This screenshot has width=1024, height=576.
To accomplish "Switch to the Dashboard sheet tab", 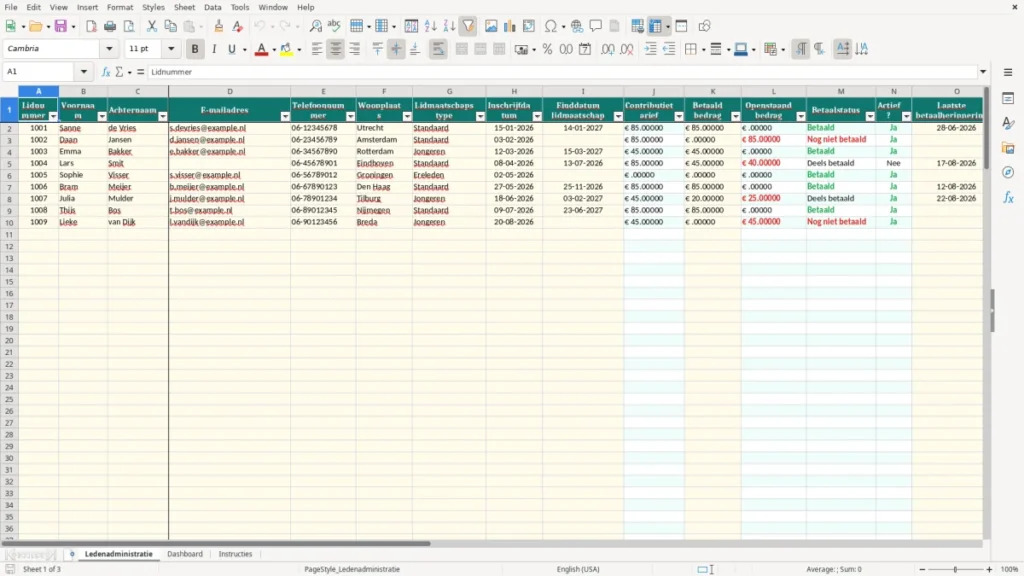I will 185,554.
